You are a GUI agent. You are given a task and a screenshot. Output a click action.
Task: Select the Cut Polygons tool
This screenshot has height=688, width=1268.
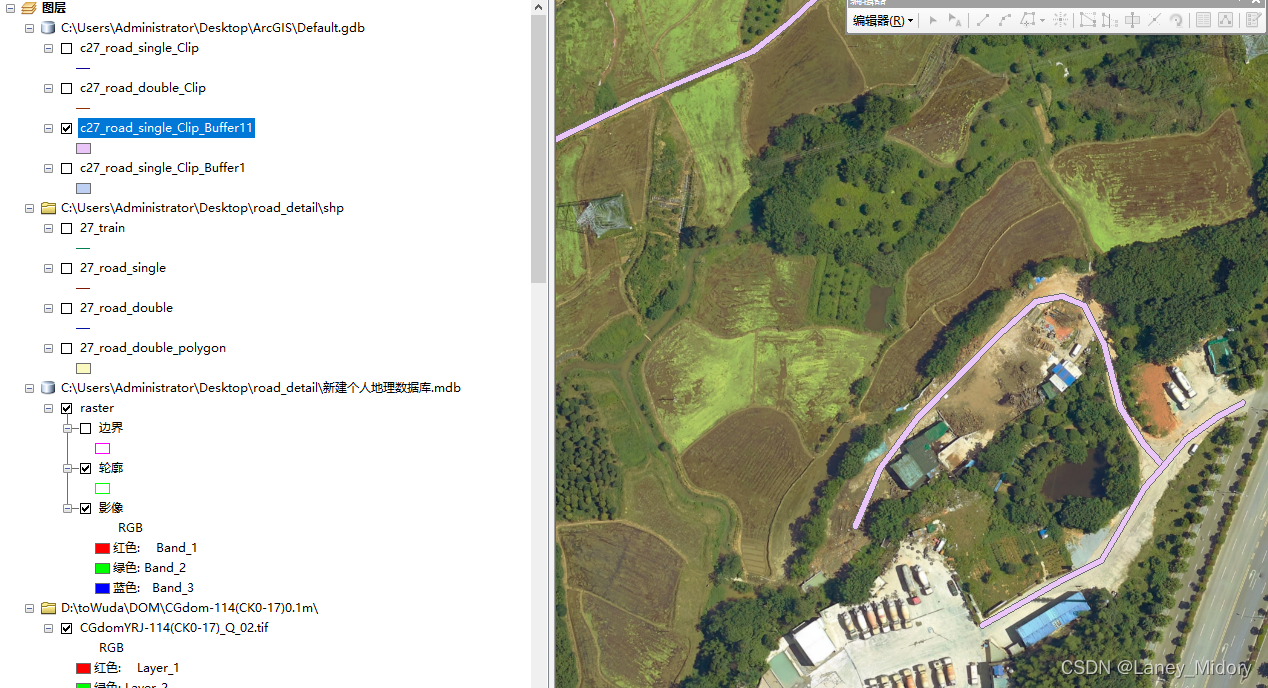[1132, 20]
